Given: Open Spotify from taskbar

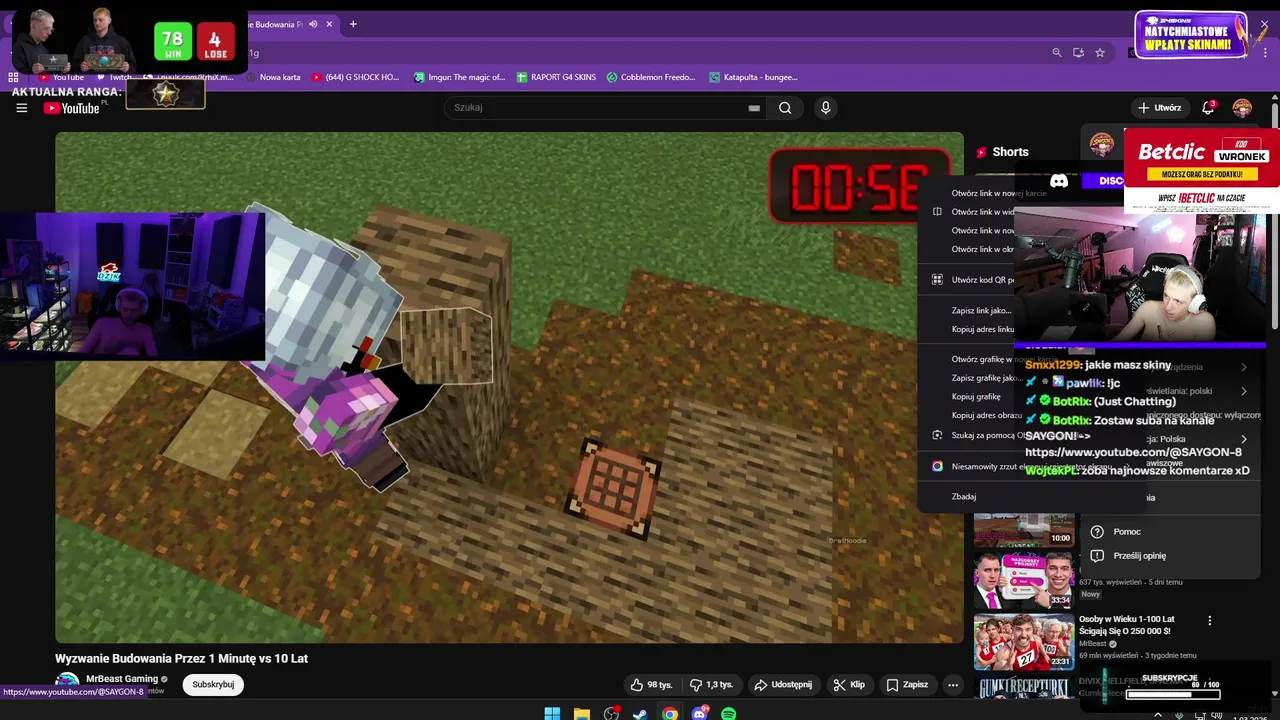Looking at the screenshot, I should pyautogui.click(x=728, y=714).
